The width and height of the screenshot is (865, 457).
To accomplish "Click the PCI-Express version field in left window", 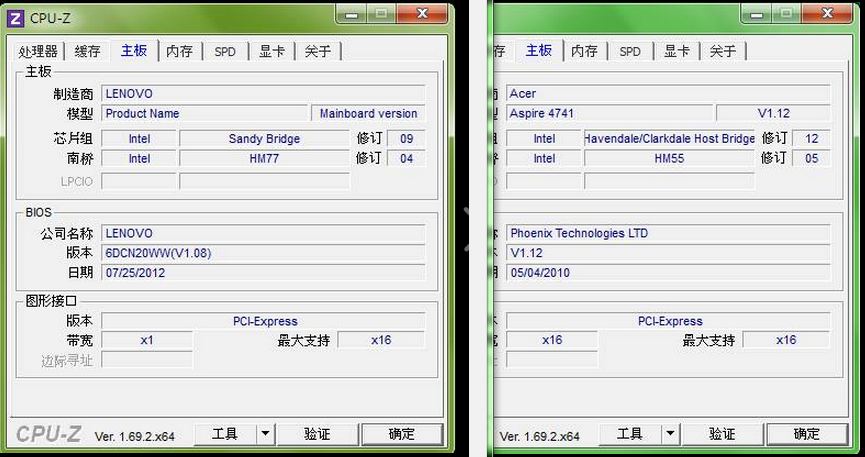I will [263, 321].
